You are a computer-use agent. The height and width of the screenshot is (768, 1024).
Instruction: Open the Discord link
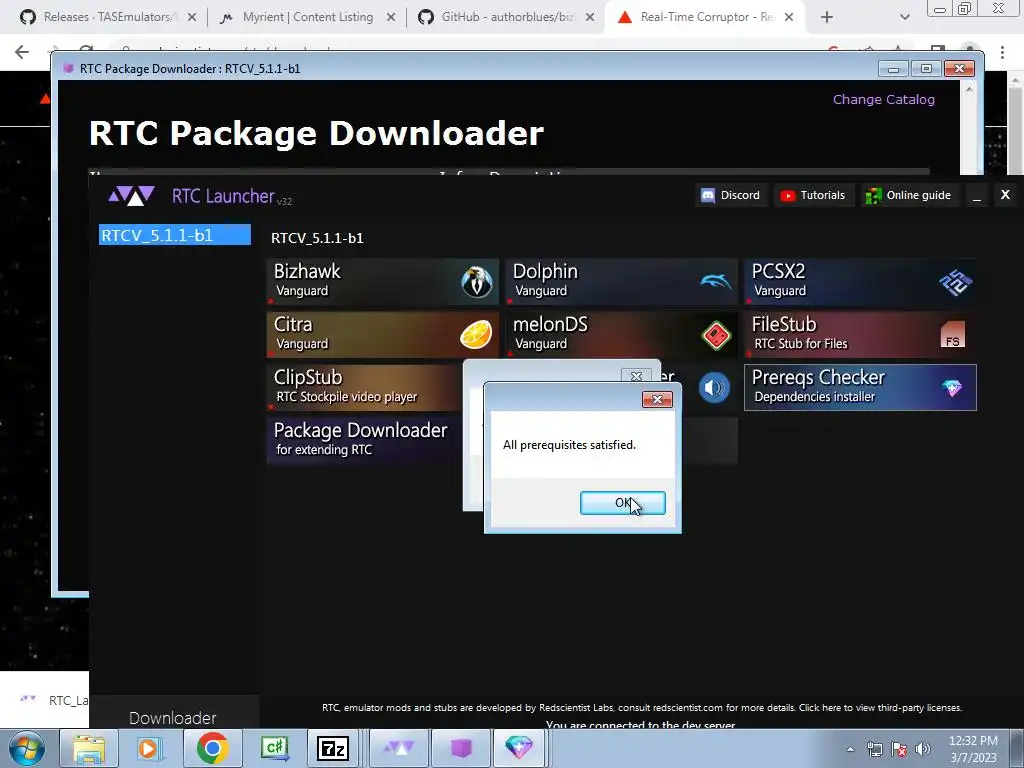[731, 195]
